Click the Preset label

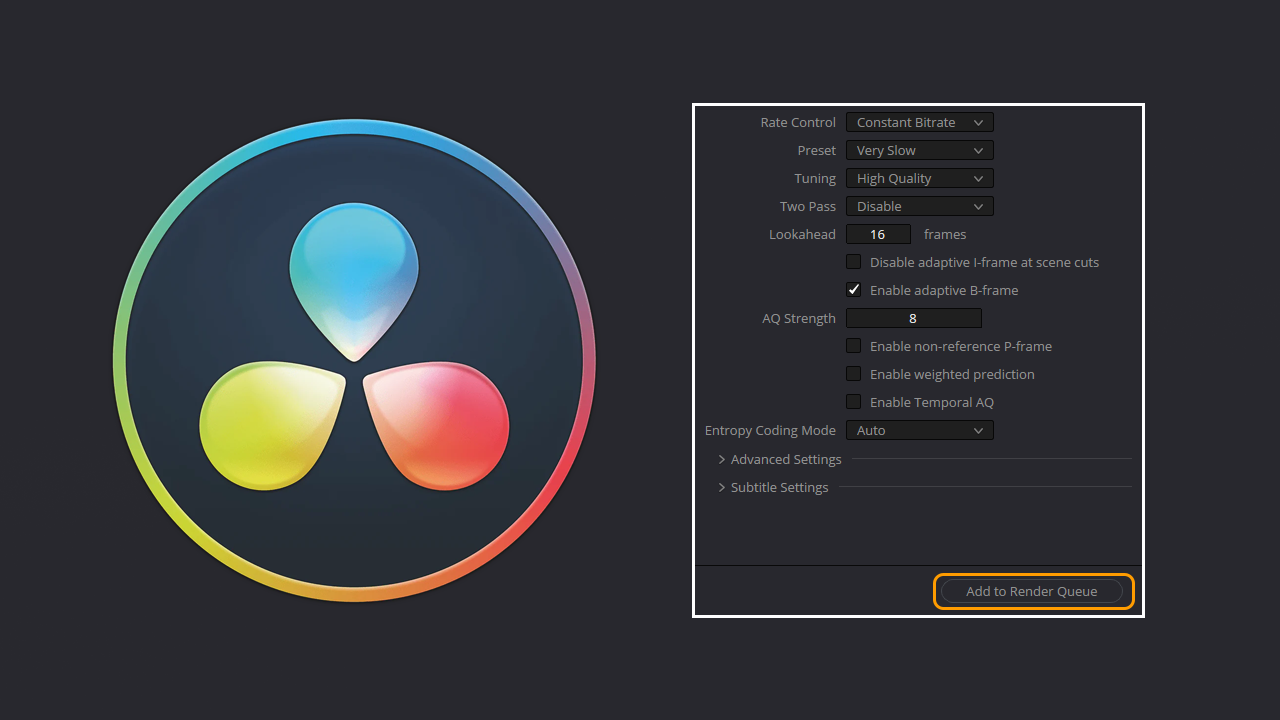[x=817, y=150]
